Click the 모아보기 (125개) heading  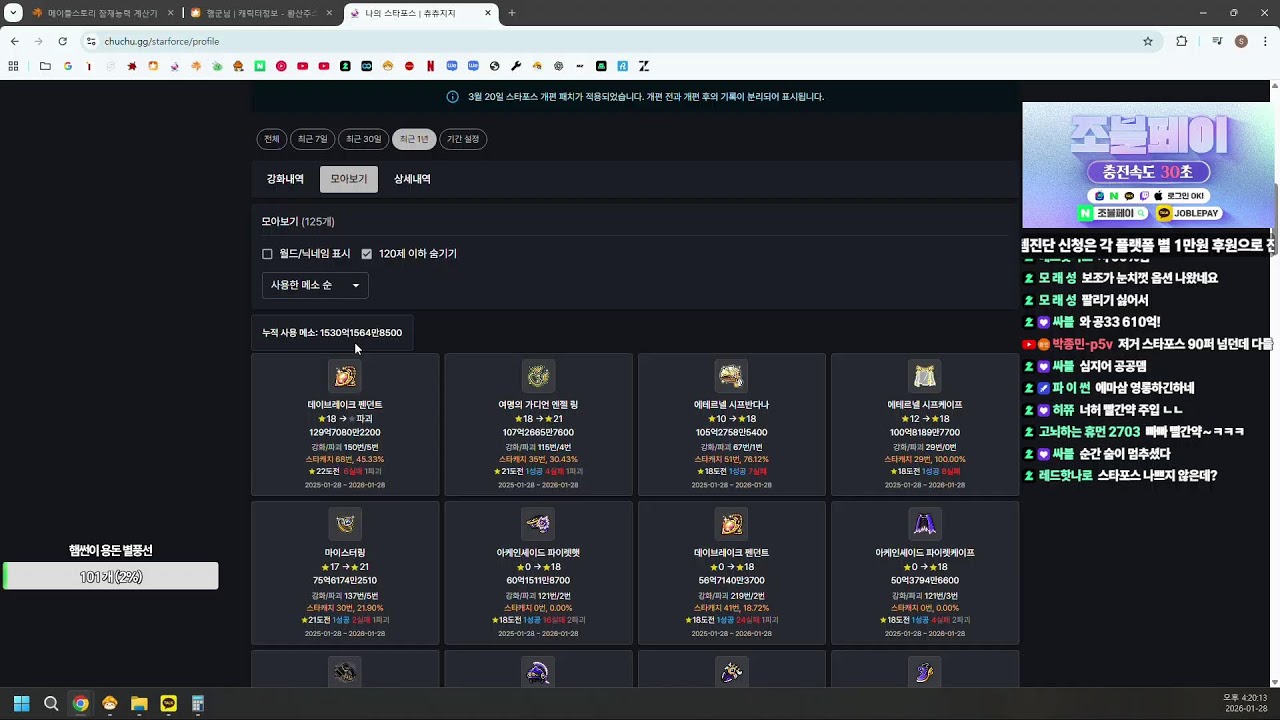pyautogui.click(x=298, y=221)
